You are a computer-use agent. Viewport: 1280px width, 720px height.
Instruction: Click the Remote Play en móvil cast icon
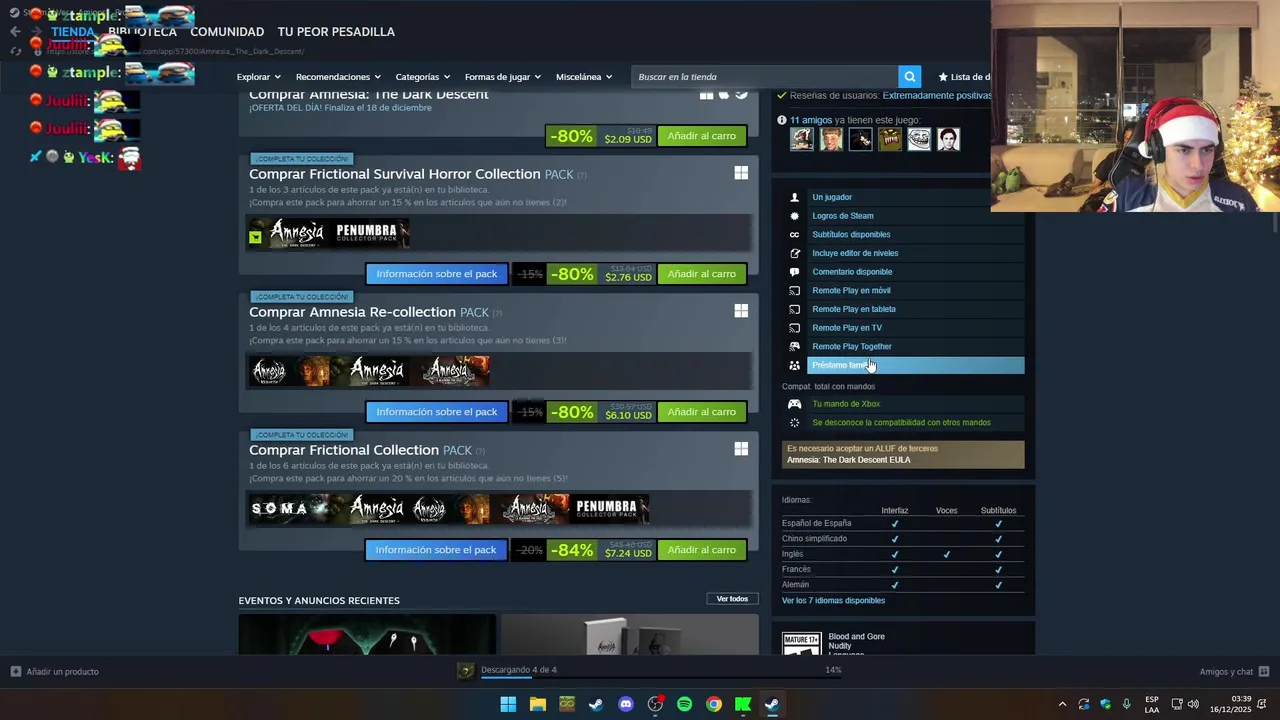point(795,291)
